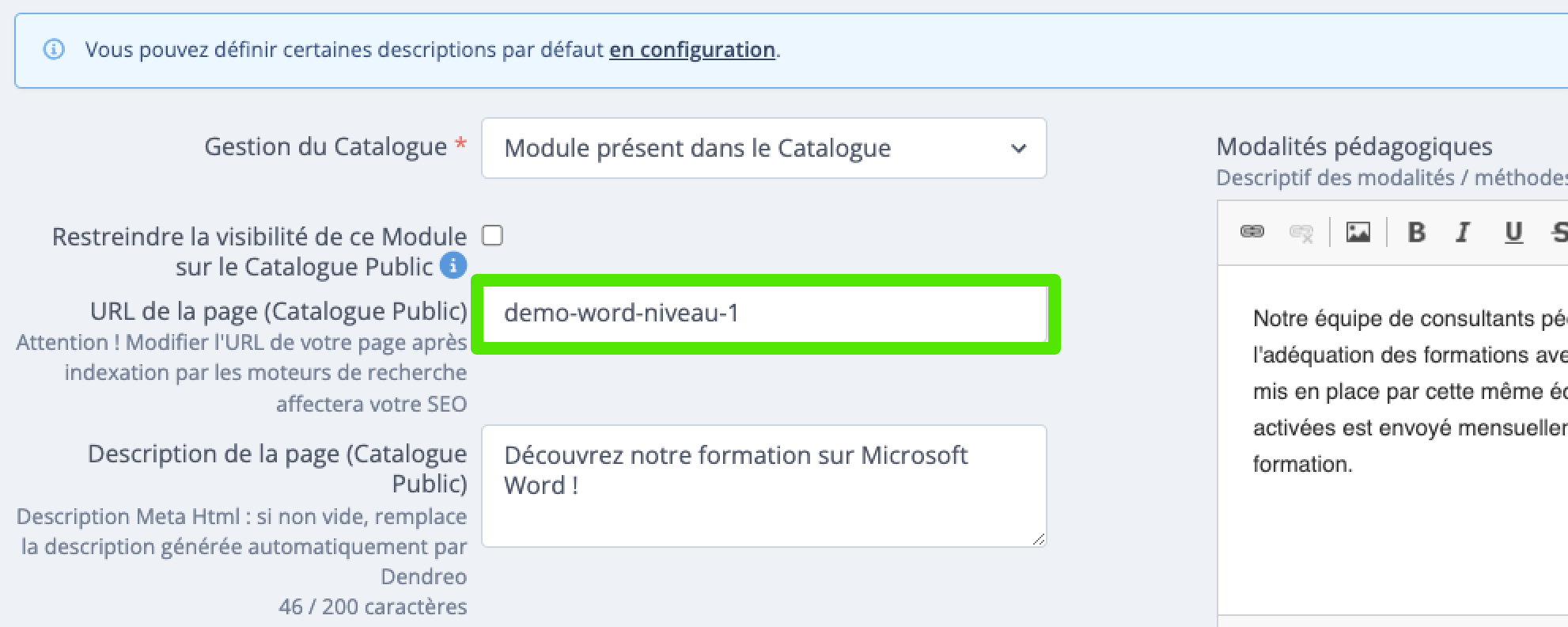Viewport: 1568px width, 627px height.
Task: Insert an image via the picture icon
Action: 1358,232
